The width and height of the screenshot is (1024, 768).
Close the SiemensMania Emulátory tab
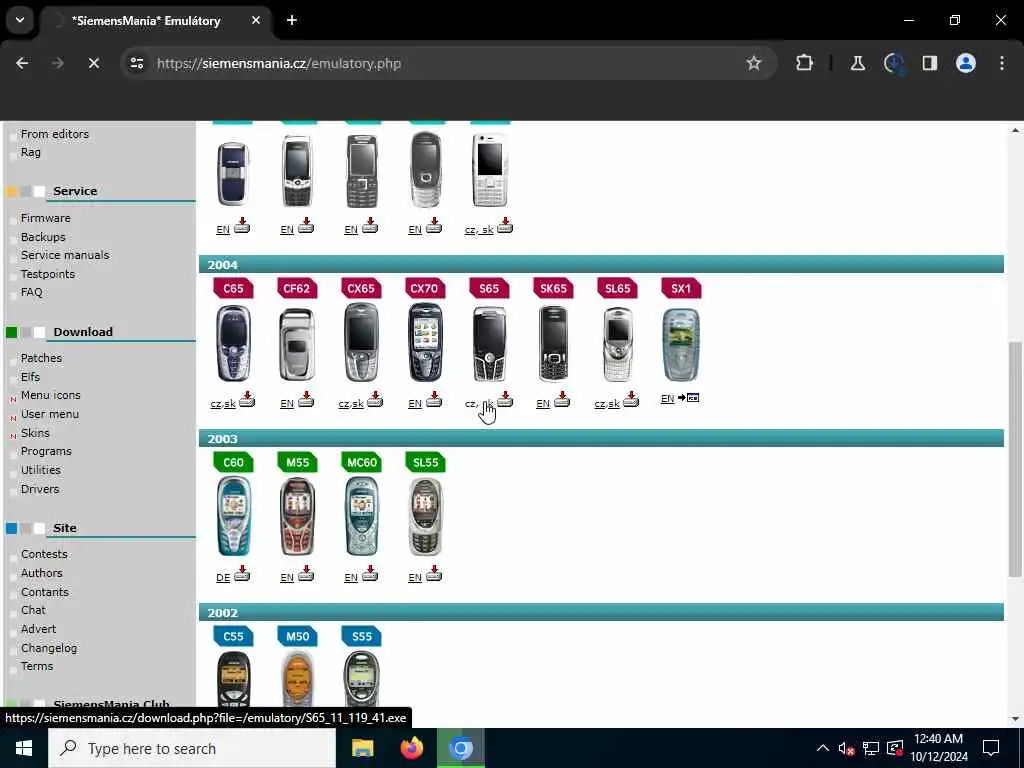point(256,20)
